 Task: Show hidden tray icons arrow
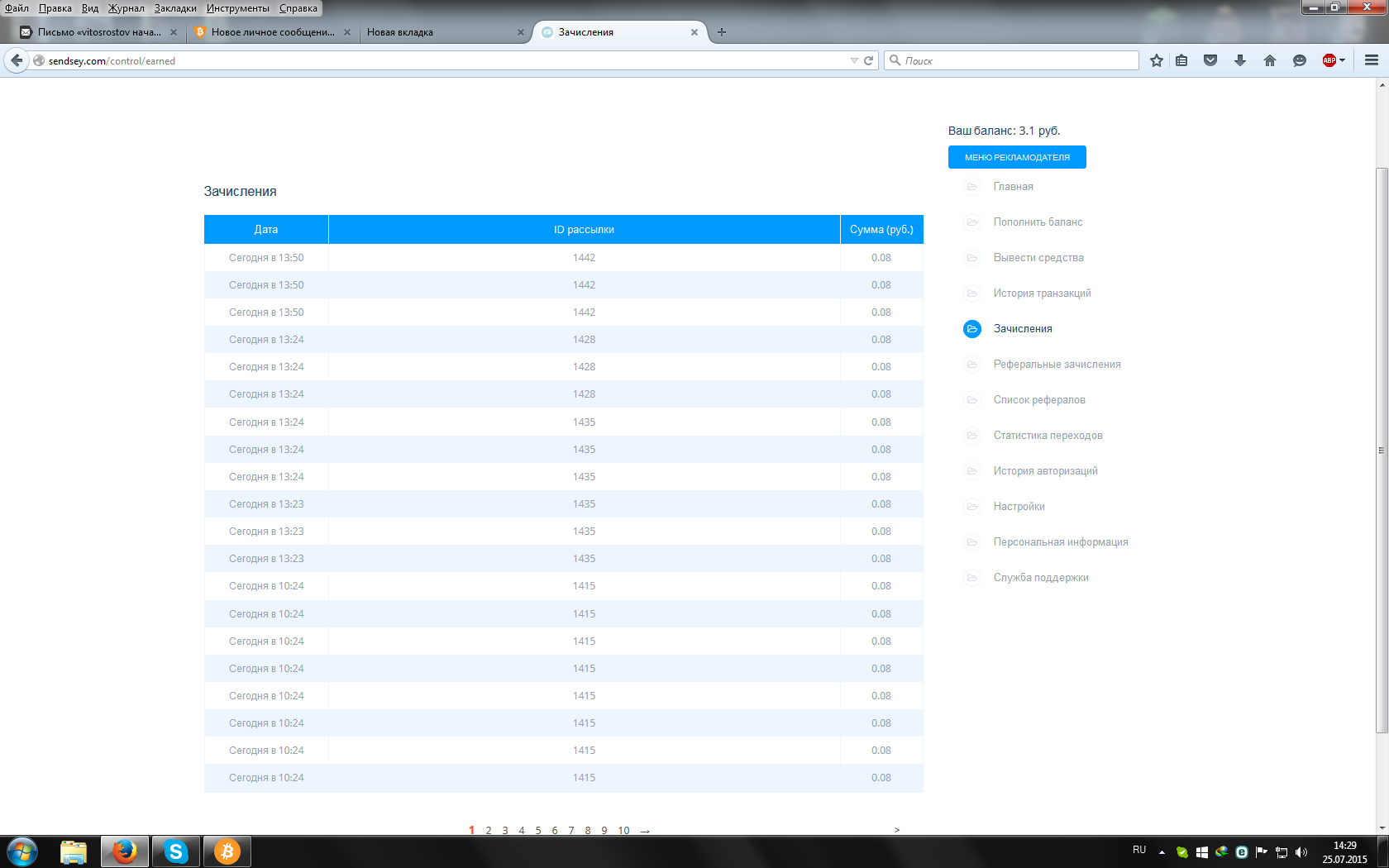pyautogui.click(x=1162, y=852)
